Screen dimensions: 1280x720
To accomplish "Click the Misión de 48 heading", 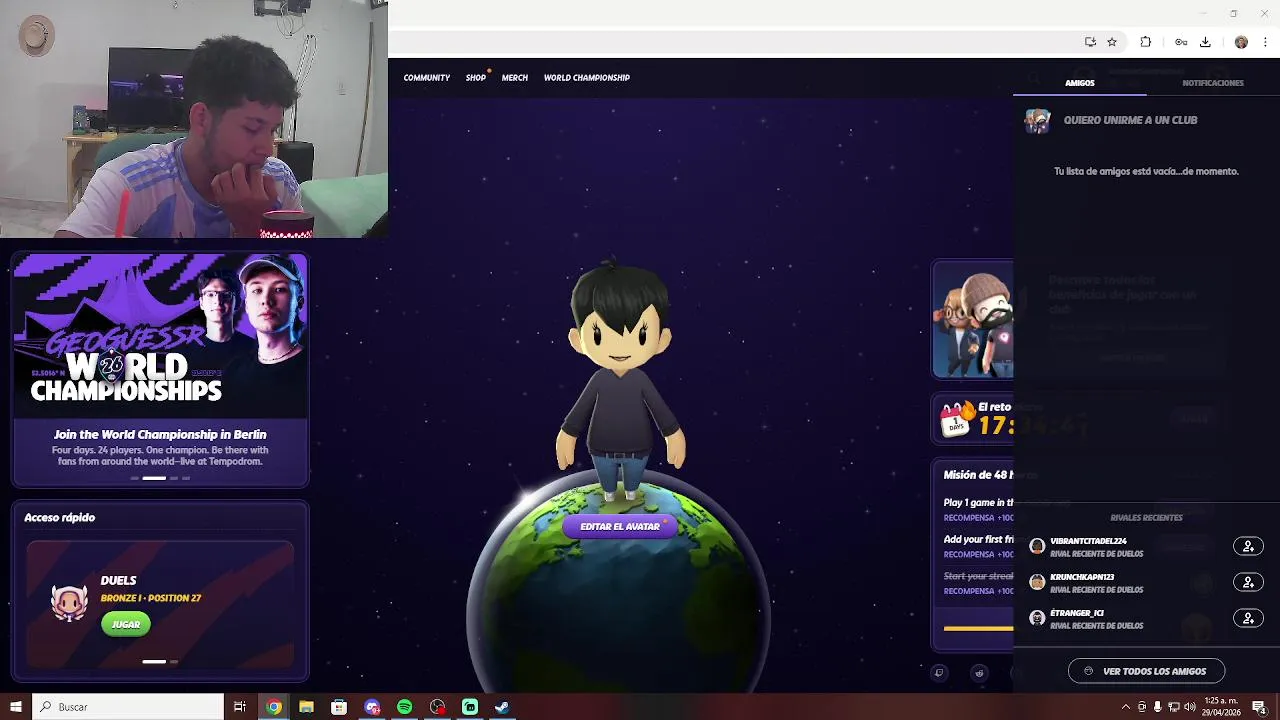I will coord(978,475).
